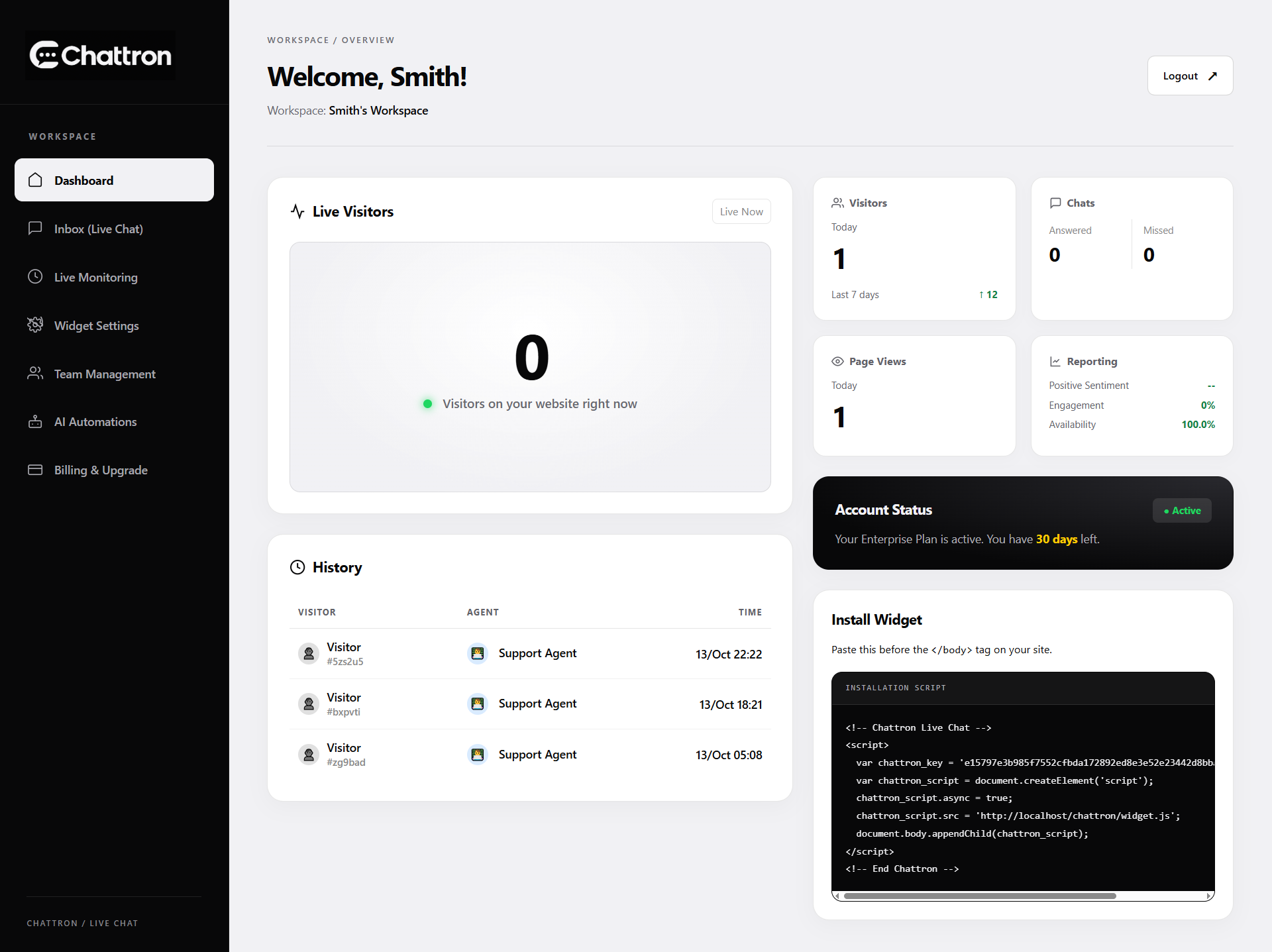Screen dimensions: 1272x952
Task: Click the Last 7 days count 12
Action: [x=988, y=295]
